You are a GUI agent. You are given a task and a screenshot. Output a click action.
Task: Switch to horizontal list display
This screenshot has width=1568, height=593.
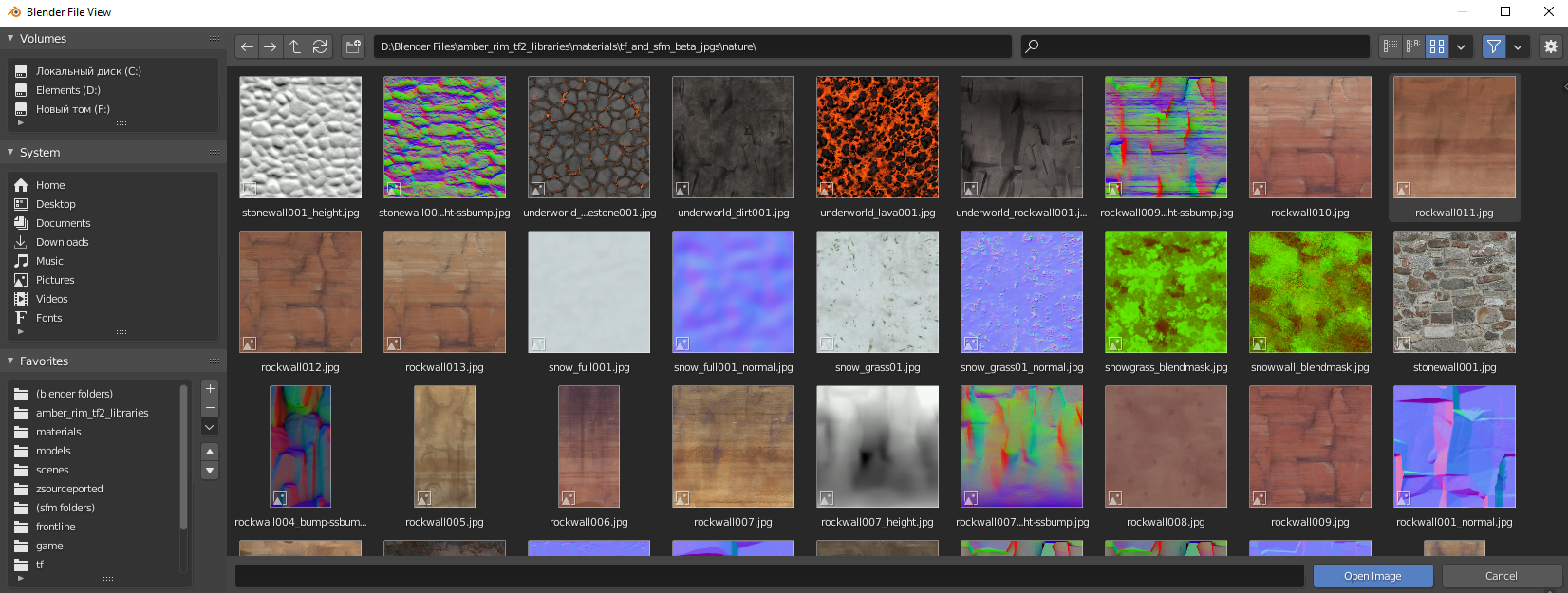pyautogui.click(x=1413, y=46)
